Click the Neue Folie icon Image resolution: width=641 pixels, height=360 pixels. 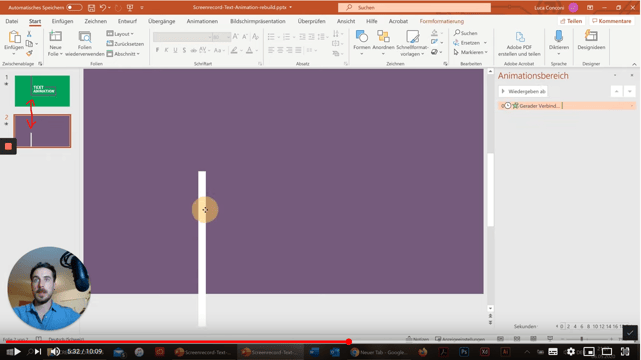click(55, 37)
